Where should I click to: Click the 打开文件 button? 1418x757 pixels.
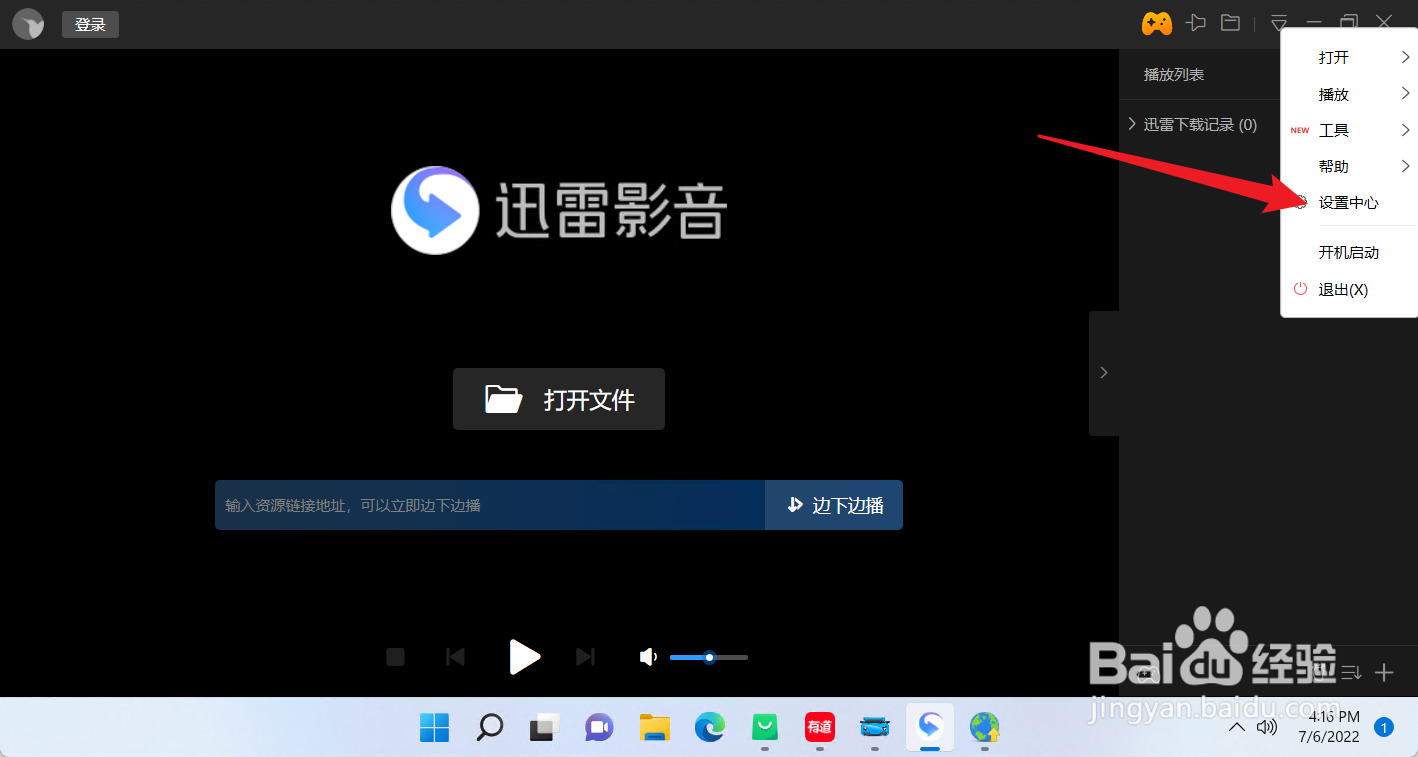tap(559, 399)
